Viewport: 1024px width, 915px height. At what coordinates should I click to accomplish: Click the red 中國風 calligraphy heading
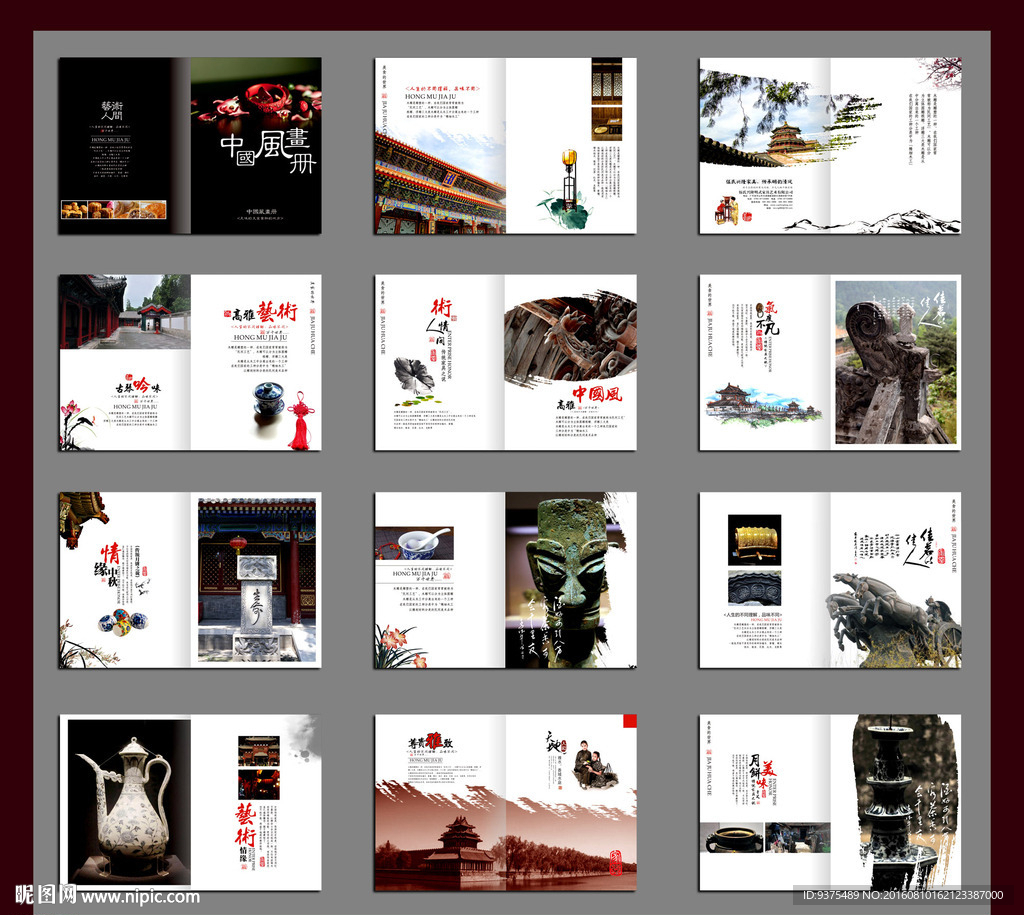[596, 393]
